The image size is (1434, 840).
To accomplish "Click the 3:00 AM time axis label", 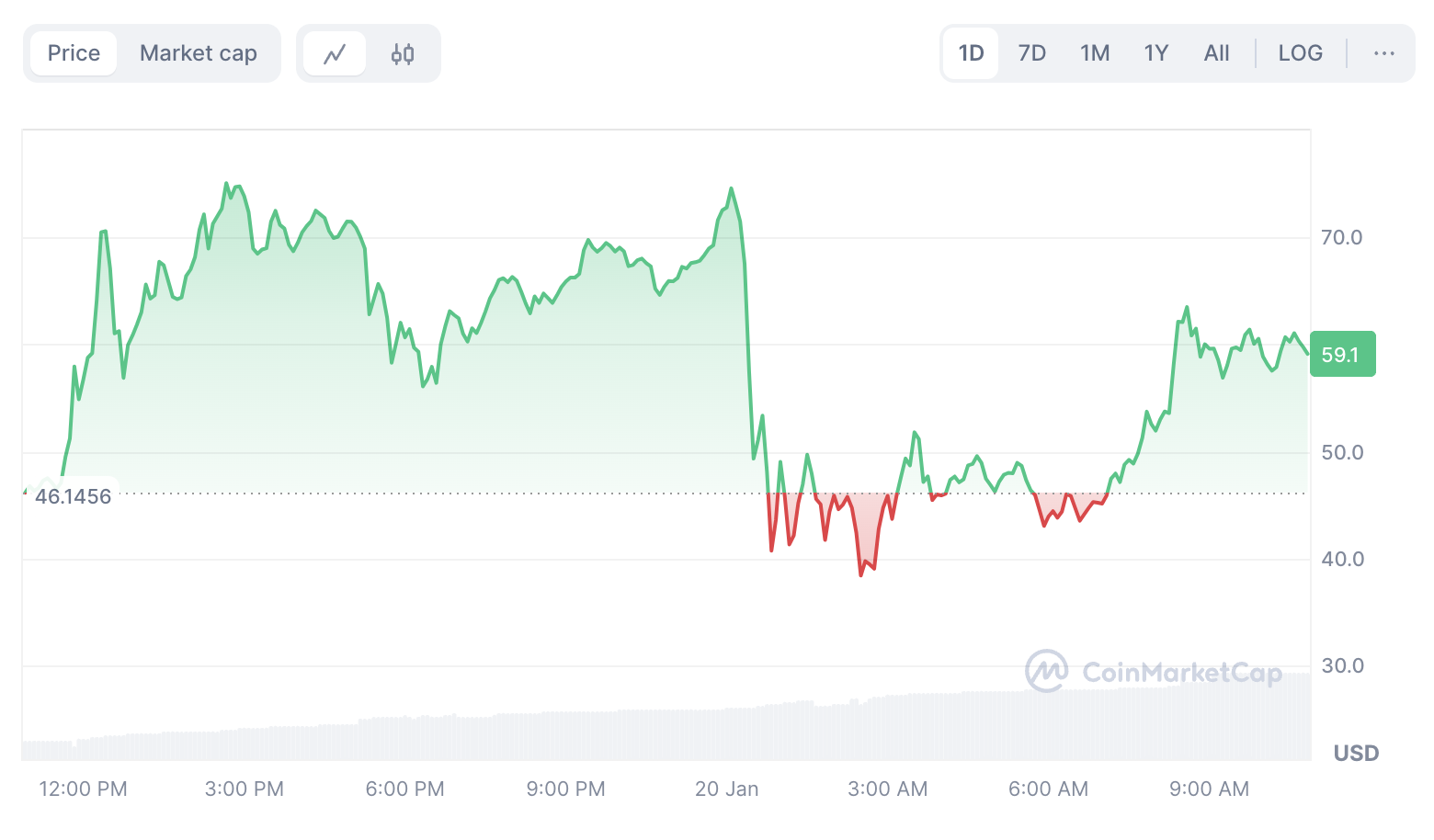I will click(887, 789).
